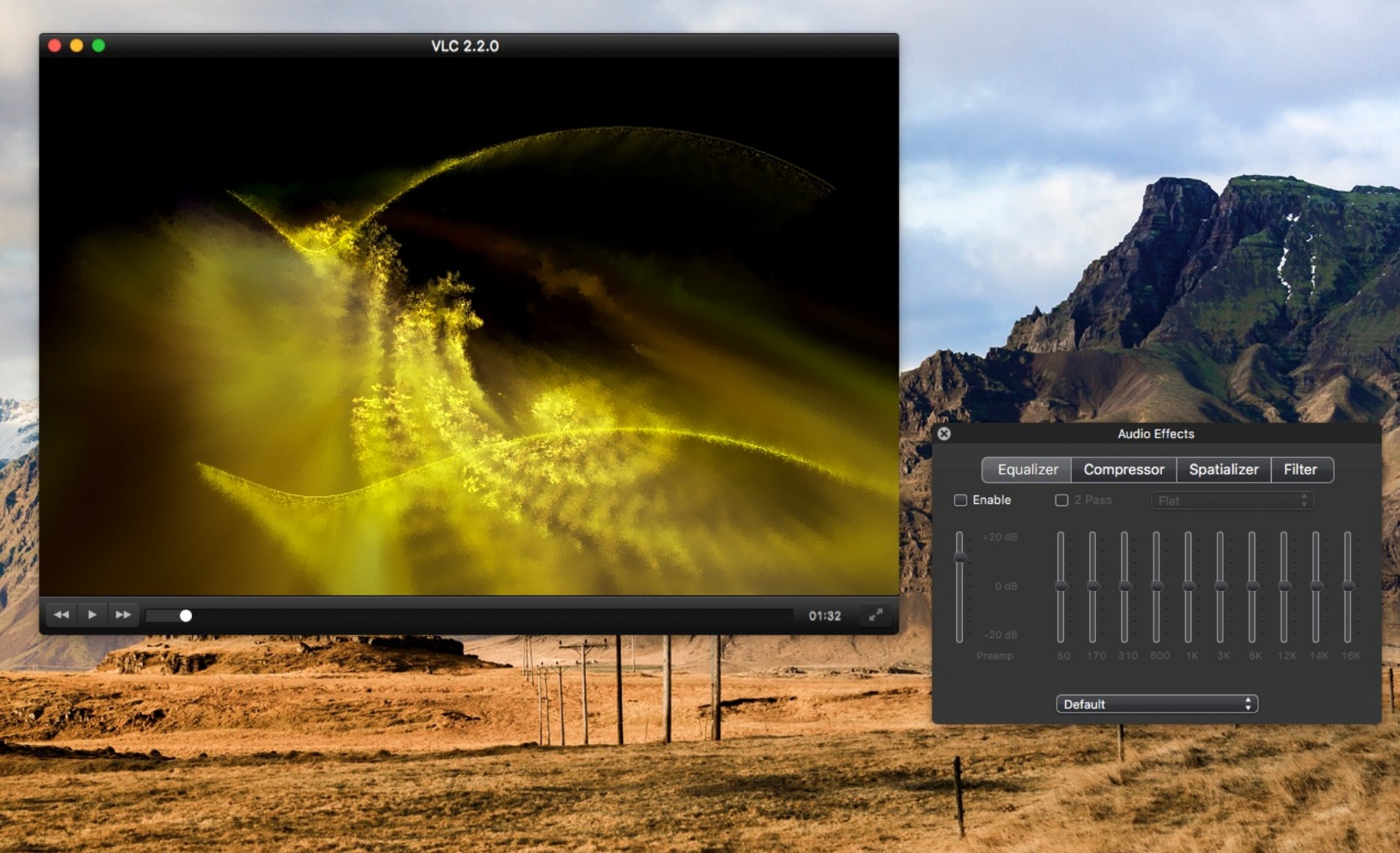Select the Filter tab

click(1302, 469)
